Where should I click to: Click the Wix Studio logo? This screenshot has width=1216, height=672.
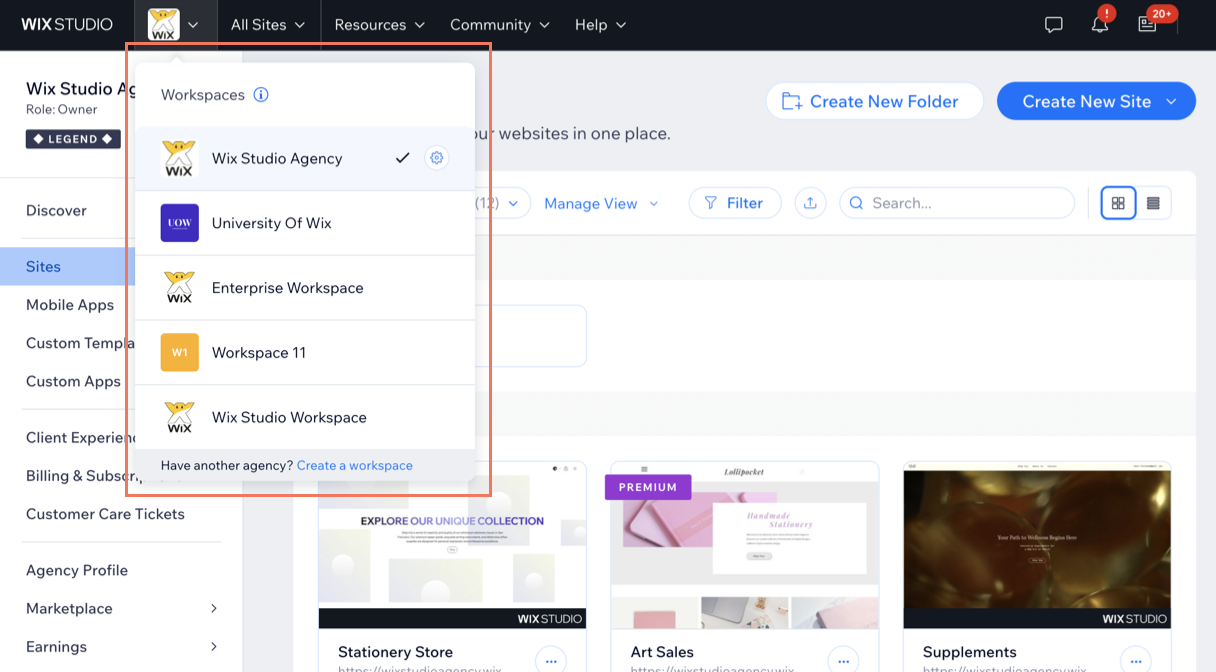tap(67, 24)
